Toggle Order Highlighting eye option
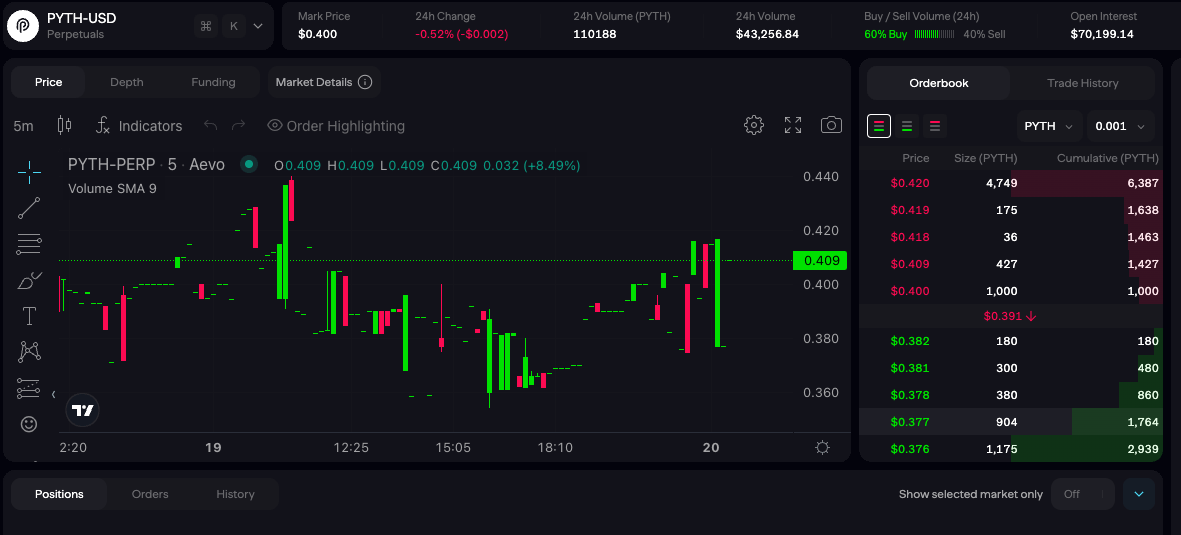 click(x=336, y=126)
